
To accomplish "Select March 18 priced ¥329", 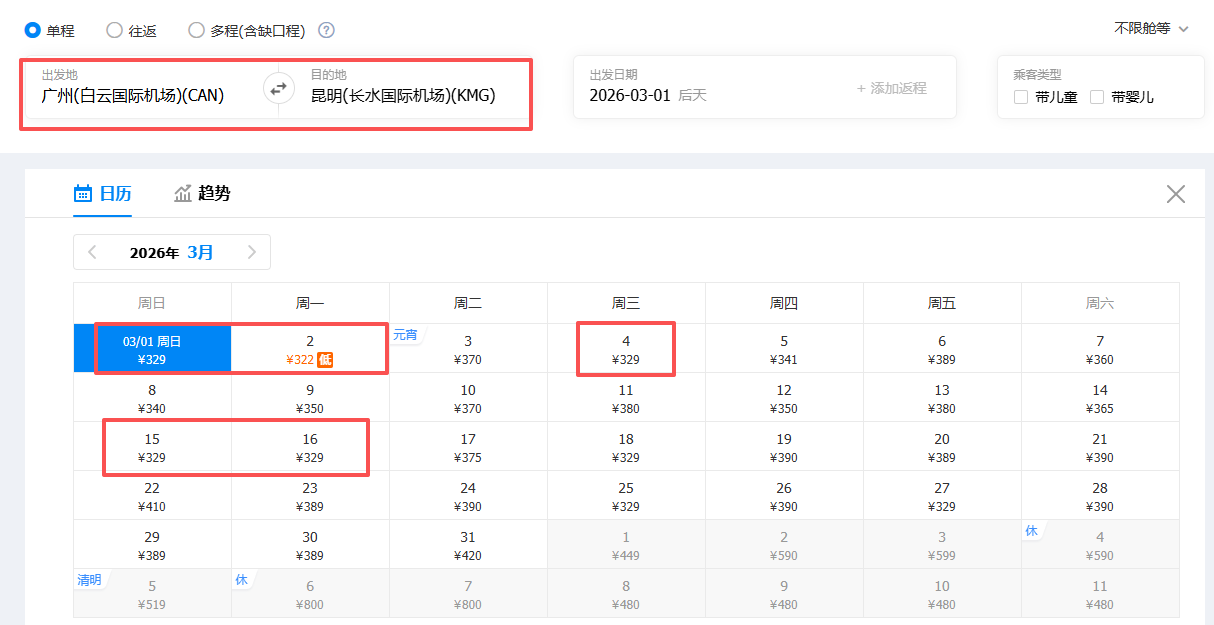I will coord(626,447).
